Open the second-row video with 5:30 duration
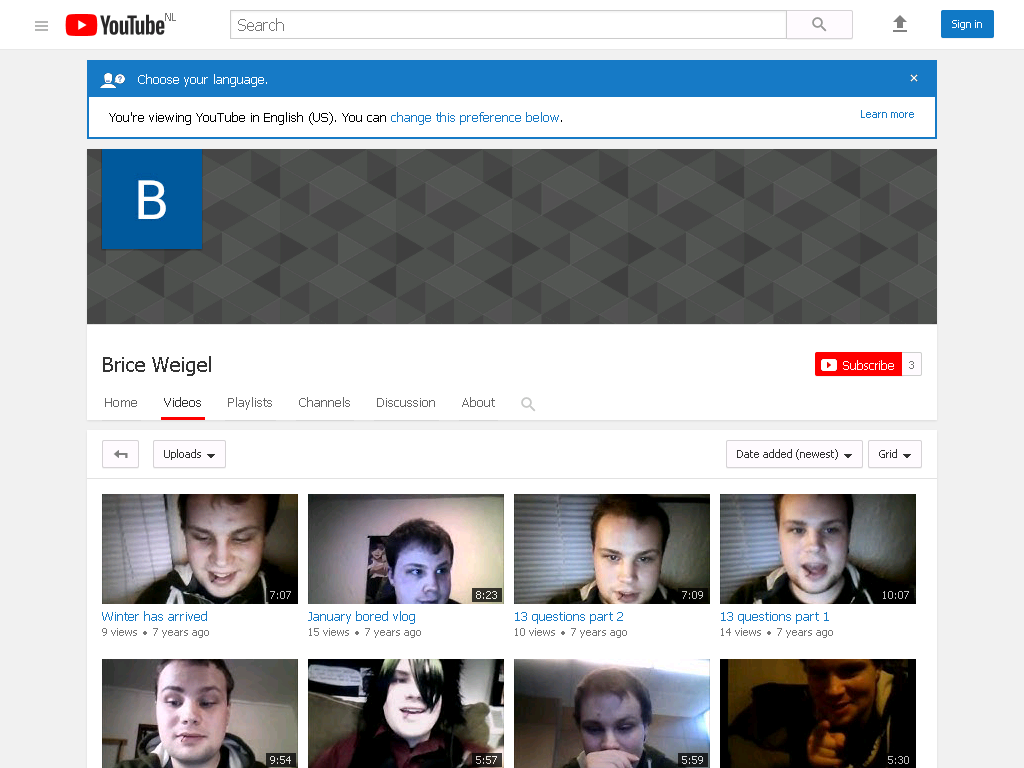Image resolution: width=1024 pixels, height=768 pixels. (x=818, y=713)
